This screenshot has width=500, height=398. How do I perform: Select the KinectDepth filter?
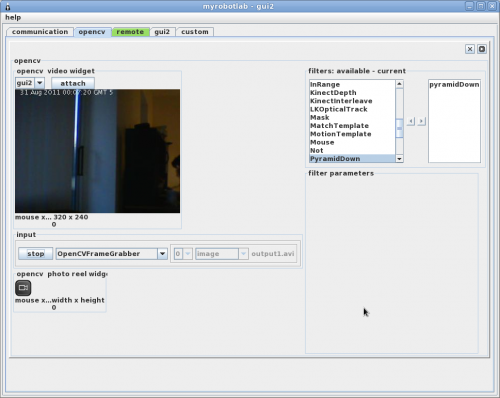point(352,93)
